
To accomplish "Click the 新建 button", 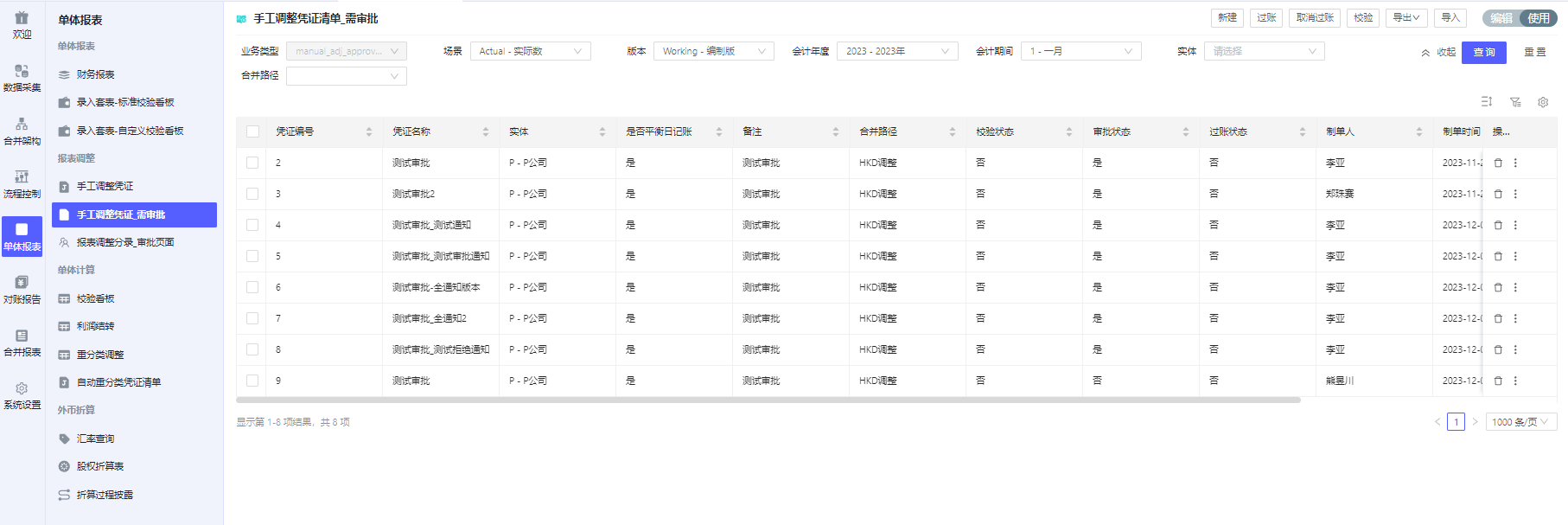I will pos(1227,18).
